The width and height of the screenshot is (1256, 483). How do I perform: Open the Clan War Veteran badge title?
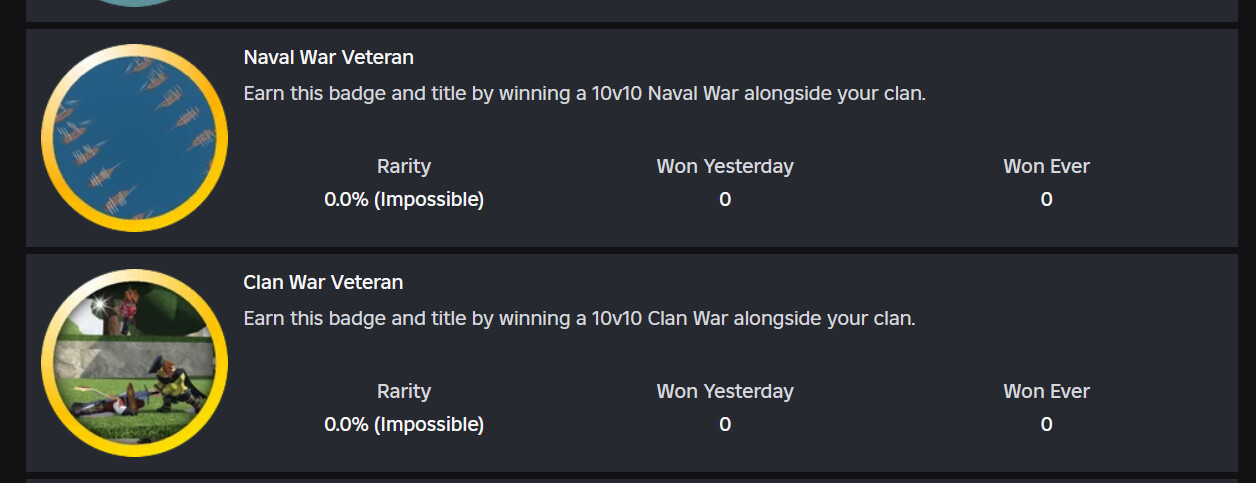(x=323, y=282)
